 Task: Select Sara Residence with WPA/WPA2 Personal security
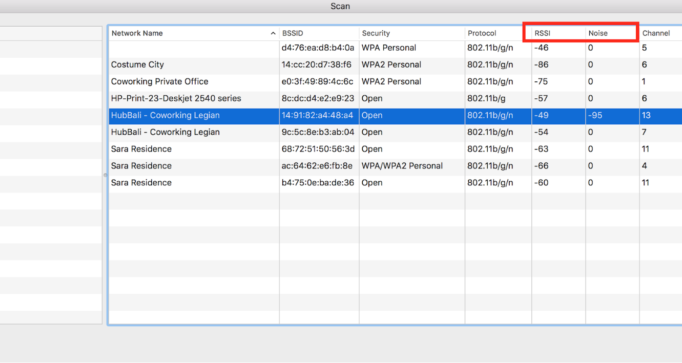(395, 166)
